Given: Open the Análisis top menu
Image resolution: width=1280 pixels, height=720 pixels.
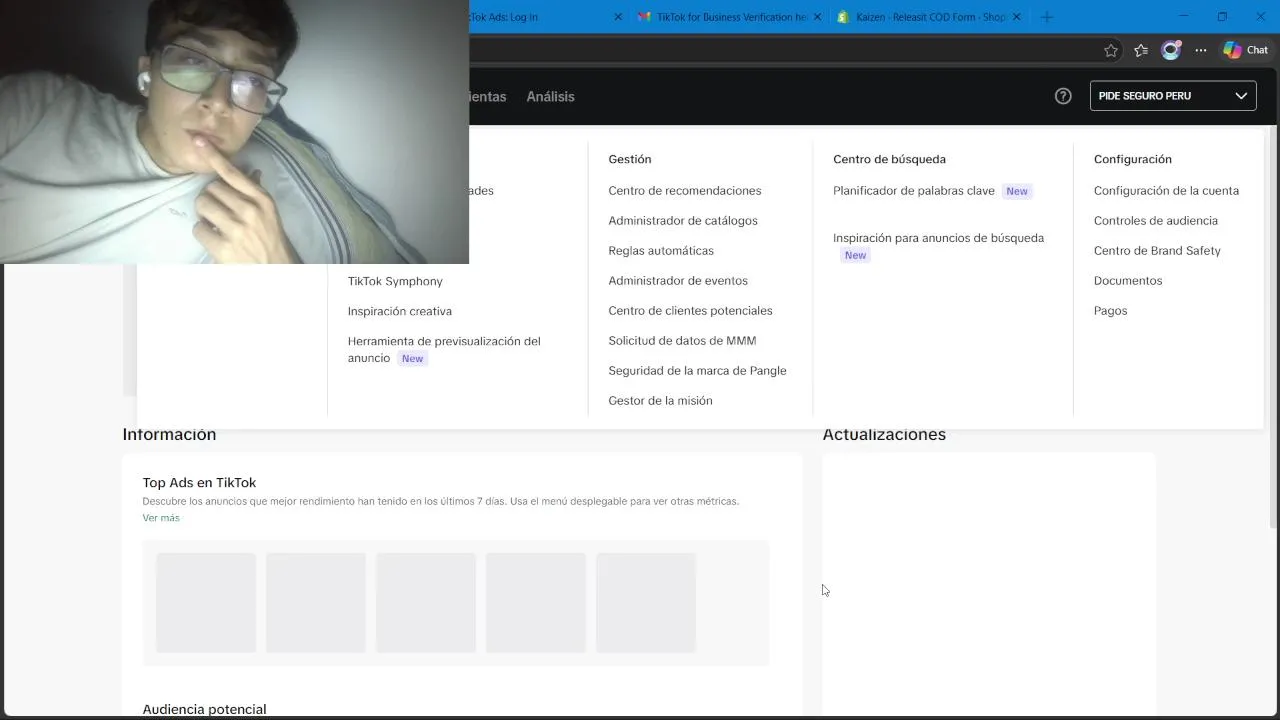Looking at the screenshot, I should [550, 96].
